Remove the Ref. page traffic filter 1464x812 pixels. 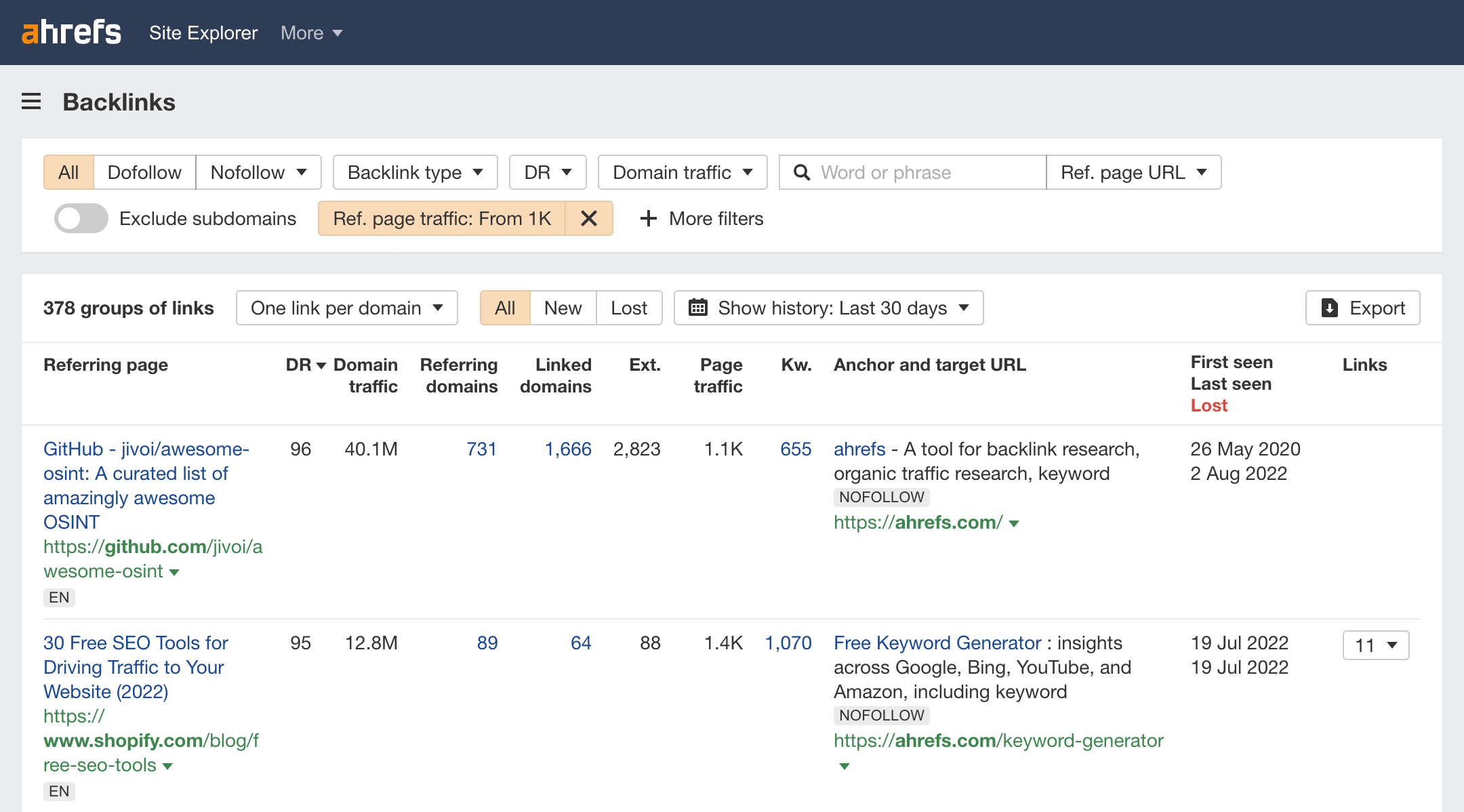(588, 218)
